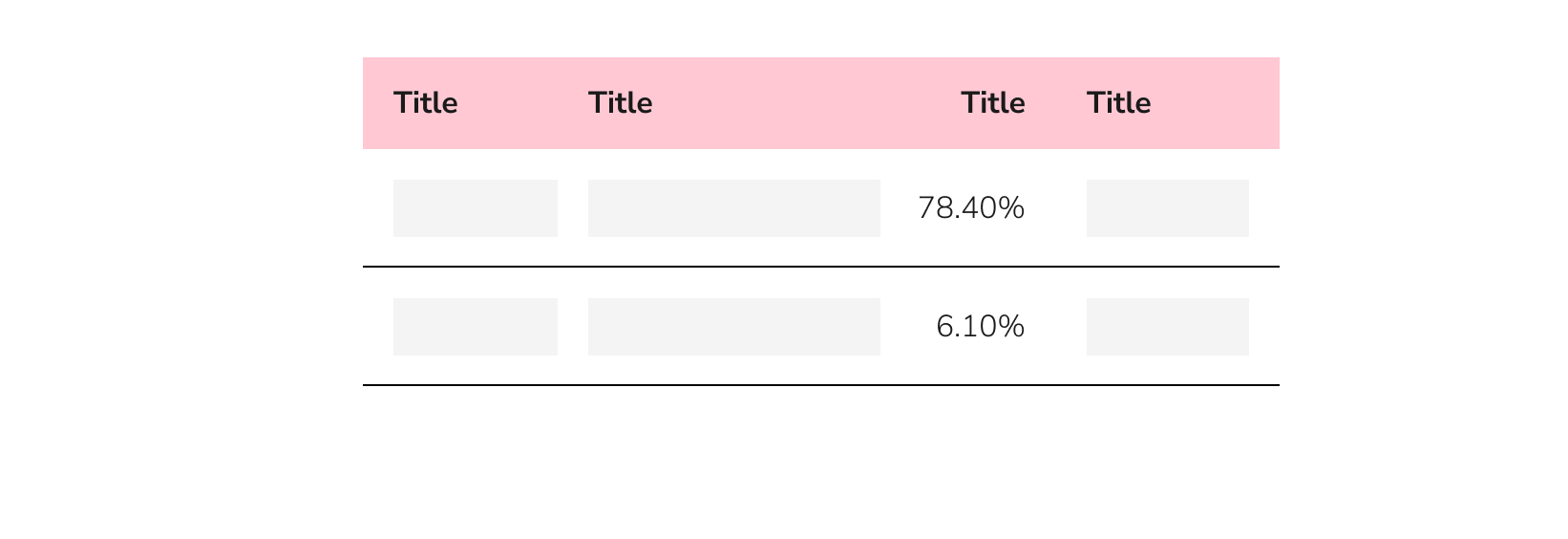Select the fourth column Title header
Viewport: 1568px width, 539px height.
tap(1118, 103)
